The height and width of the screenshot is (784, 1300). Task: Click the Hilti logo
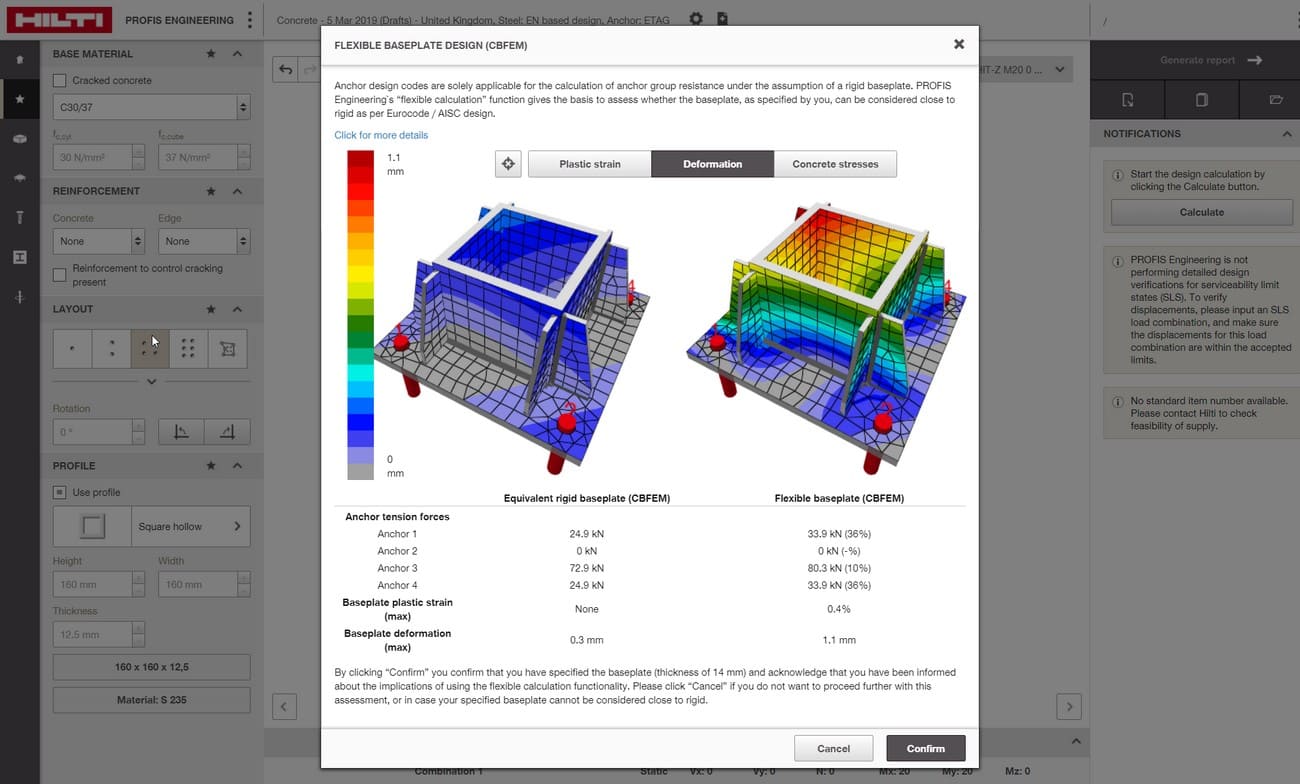(x=59, y=20)
